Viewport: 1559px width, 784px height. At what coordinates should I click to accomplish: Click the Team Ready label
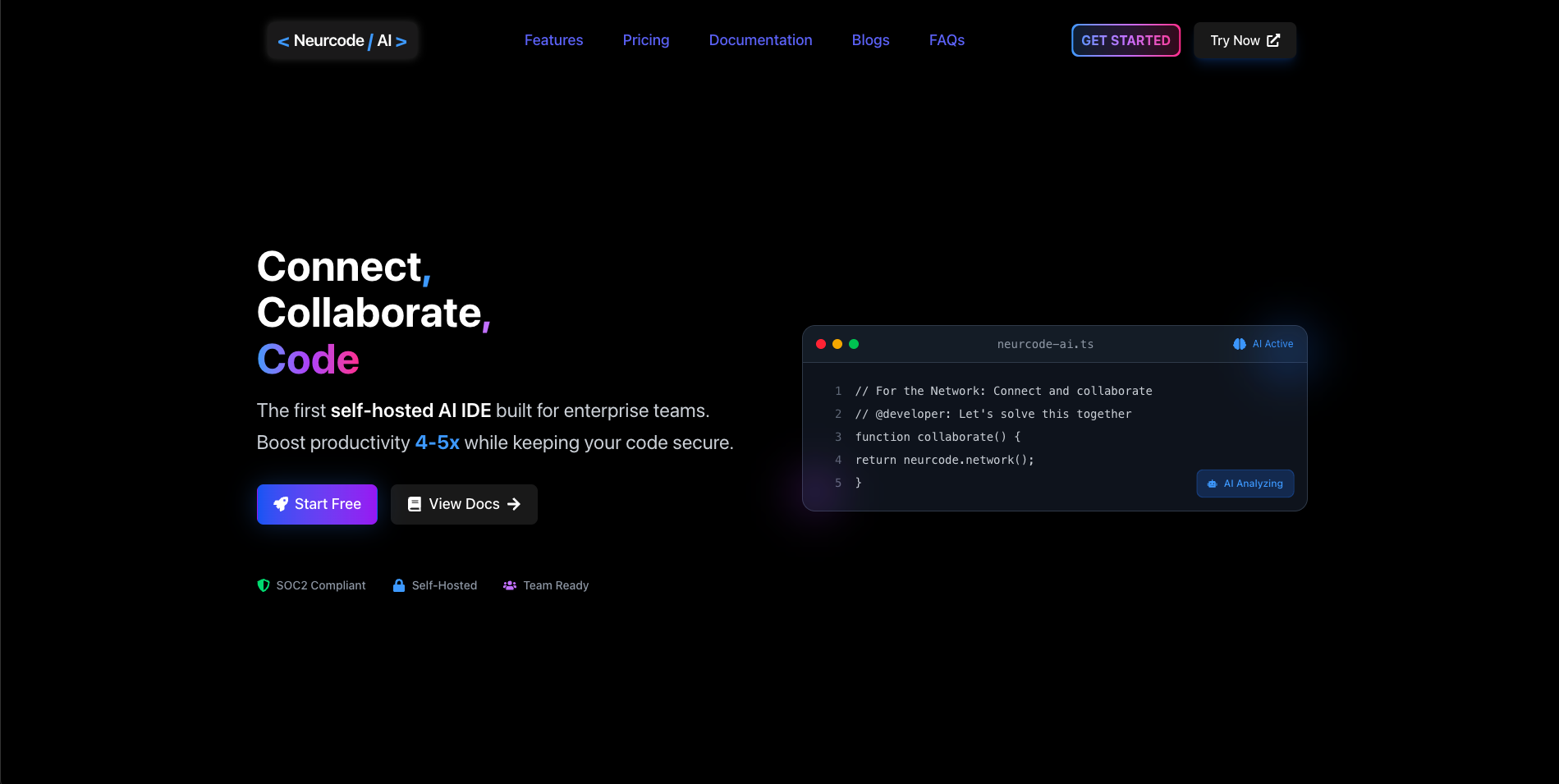tap(556, 585)
